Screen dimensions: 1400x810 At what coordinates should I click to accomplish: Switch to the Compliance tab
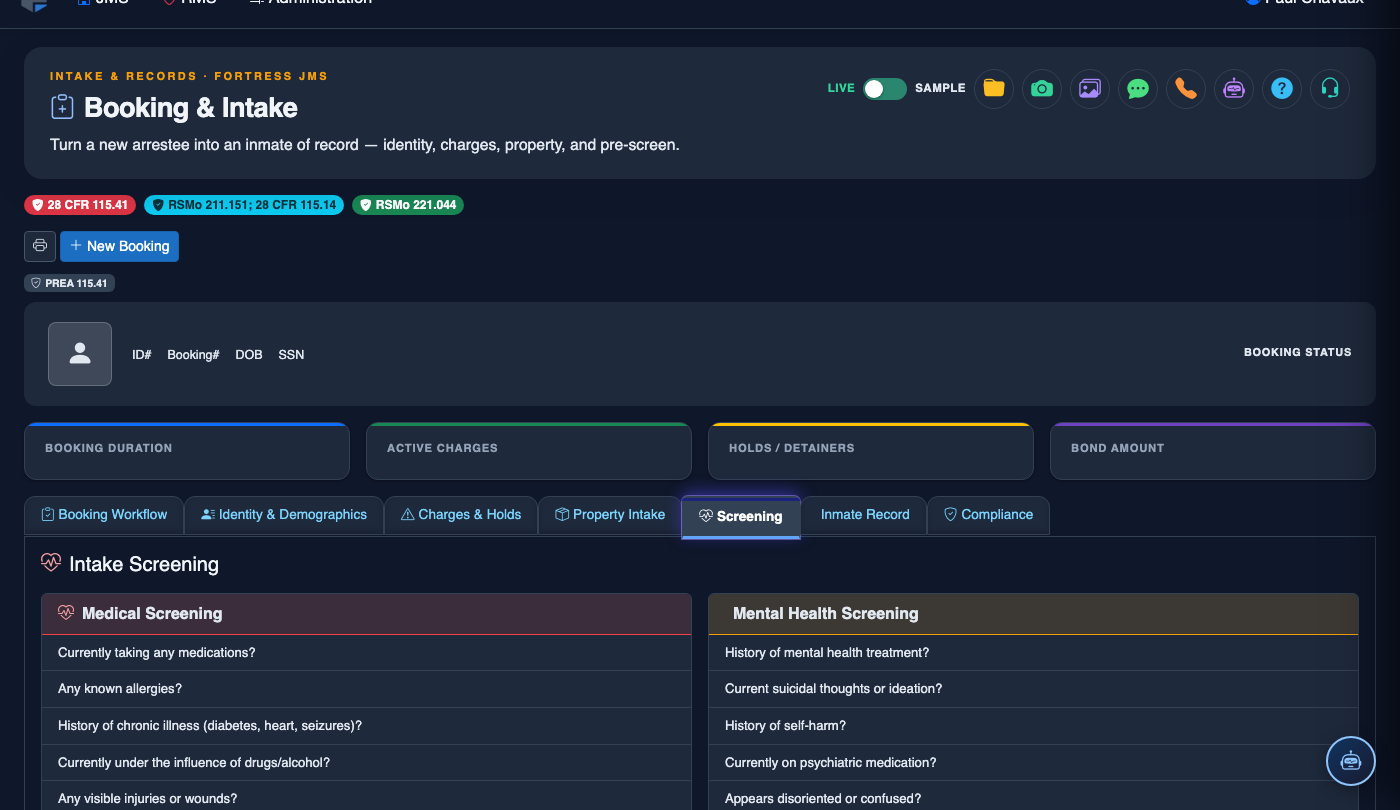989,515
